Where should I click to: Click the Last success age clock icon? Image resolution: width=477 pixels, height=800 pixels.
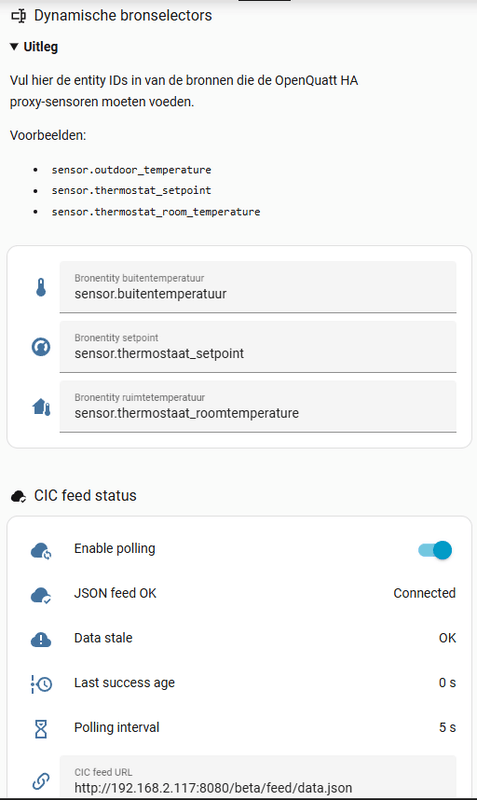pos(41,684)
